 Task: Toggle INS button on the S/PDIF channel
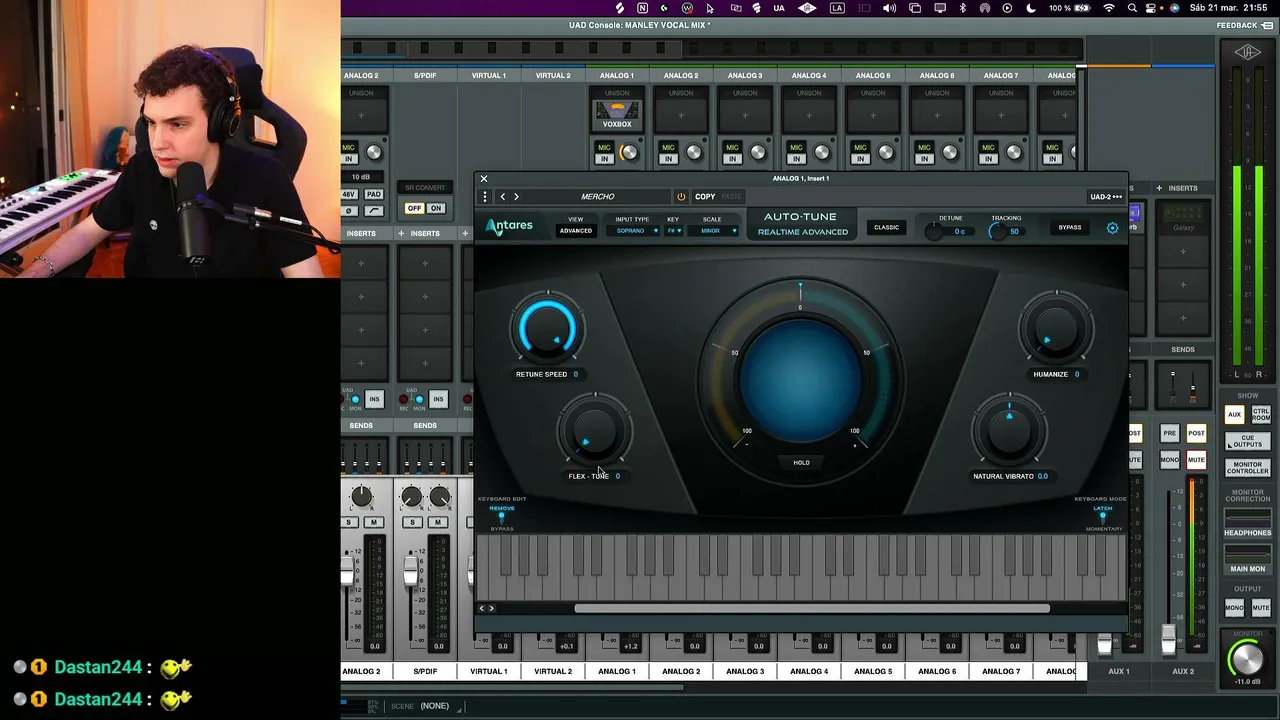coord(438,399)
